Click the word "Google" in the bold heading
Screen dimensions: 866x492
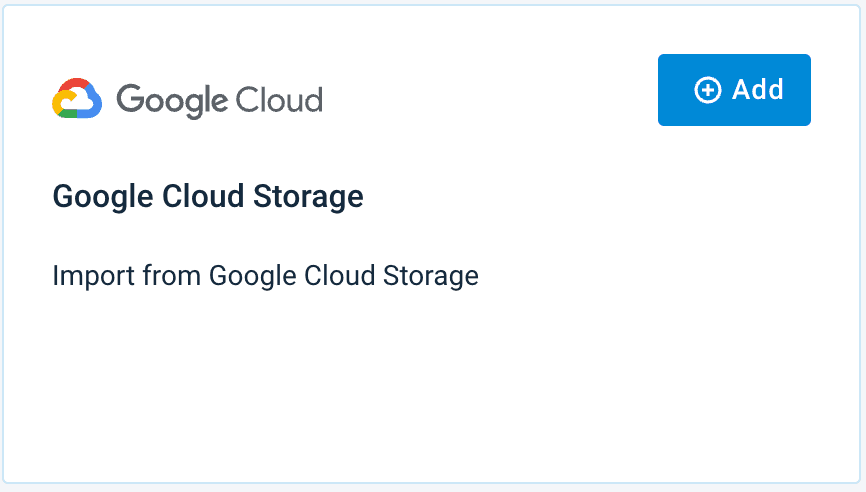click(x=101, y=196)
